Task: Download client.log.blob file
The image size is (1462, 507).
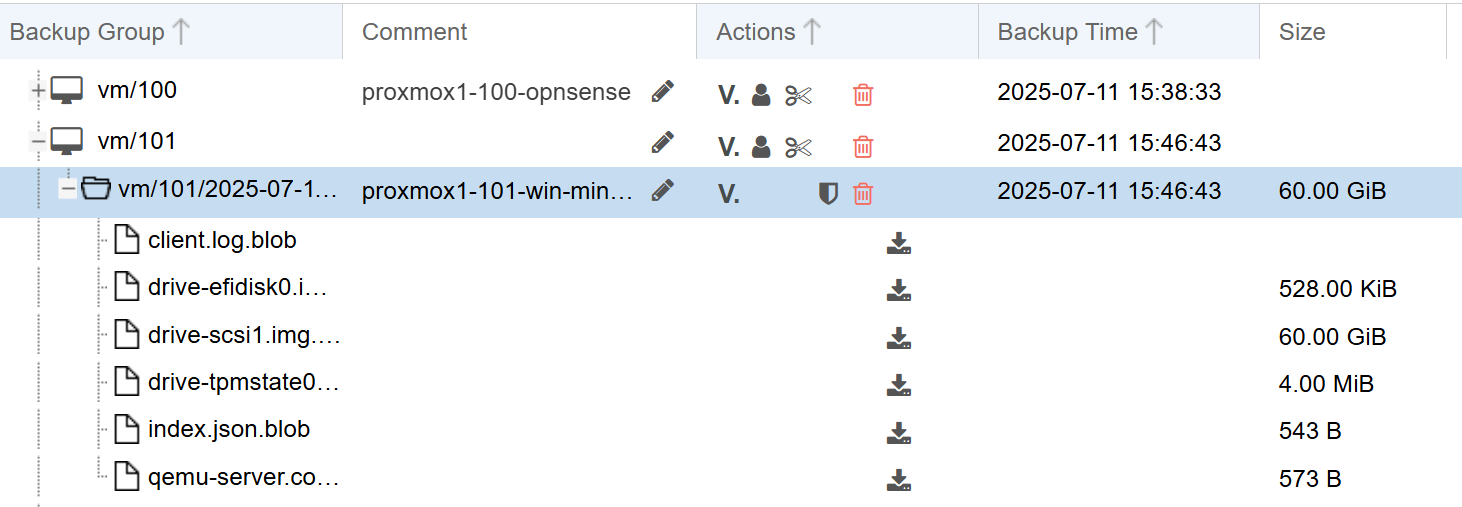Action: tap(898, 244)
